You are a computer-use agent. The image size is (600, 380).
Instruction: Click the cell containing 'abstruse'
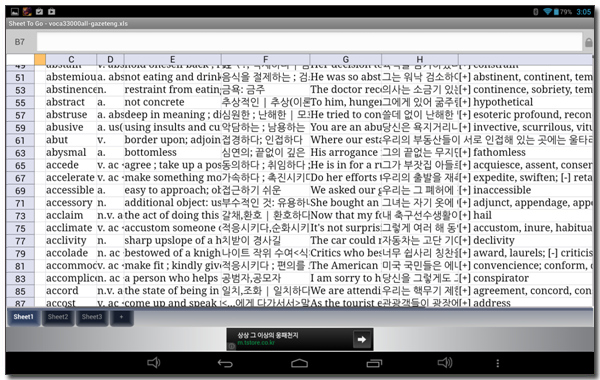(x=71, y=115)
